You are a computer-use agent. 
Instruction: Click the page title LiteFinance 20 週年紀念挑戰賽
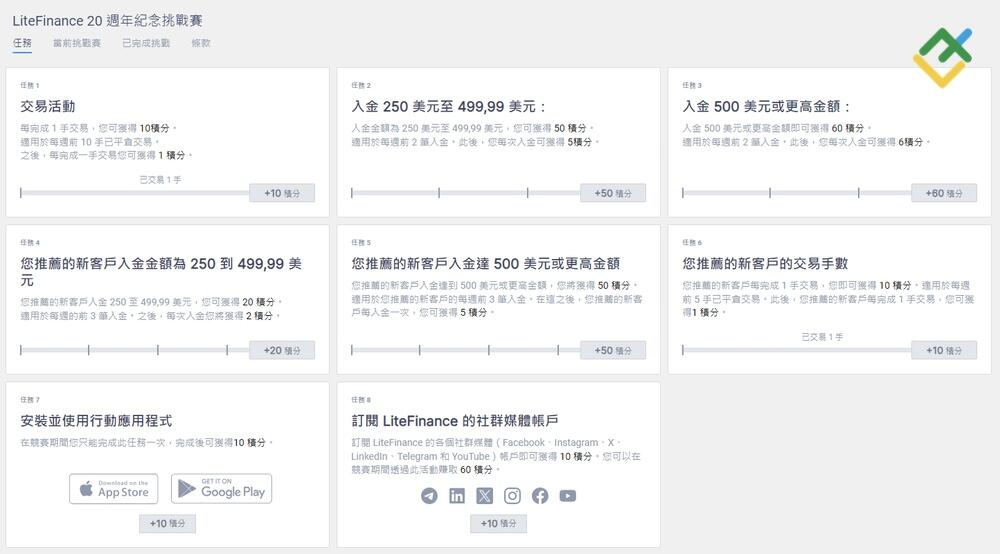[107, 20]
